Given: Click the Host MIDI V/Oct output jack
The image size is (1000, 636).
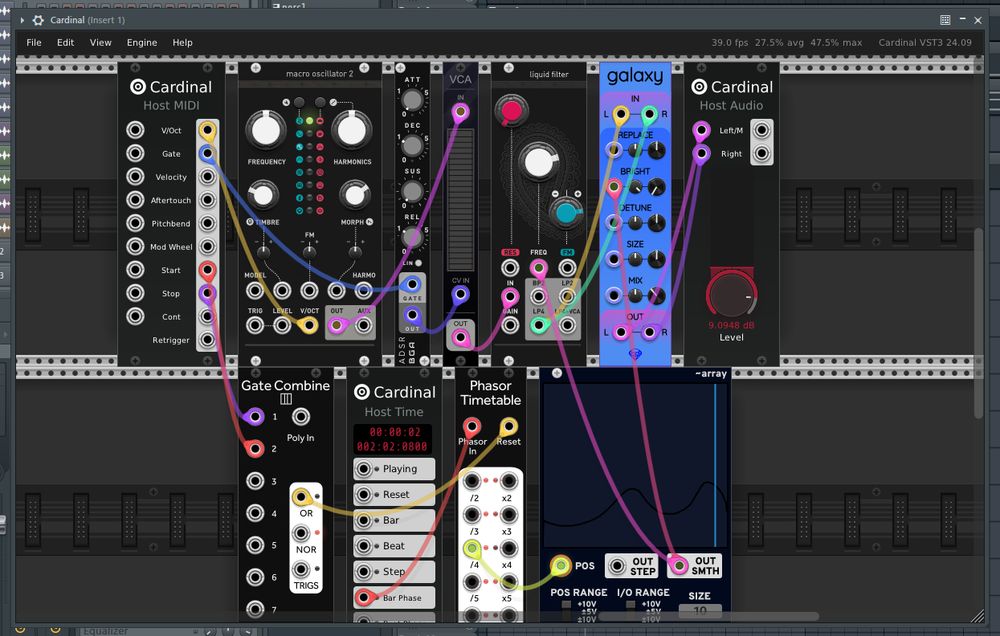Looking at the screenshot, I should [x=207, y=130].
